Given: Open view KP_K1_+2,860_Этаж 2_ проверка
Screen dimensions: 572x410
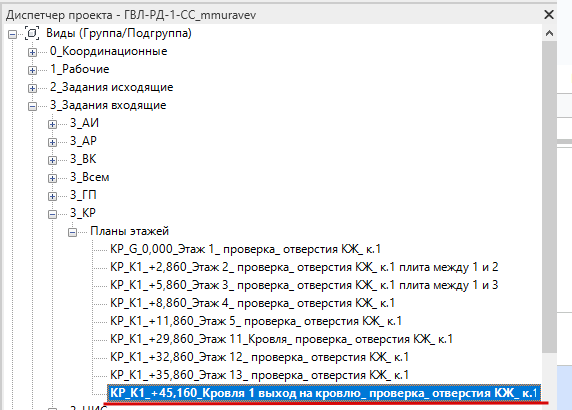Looking at the screenshot, I should (x=304, y=267).
